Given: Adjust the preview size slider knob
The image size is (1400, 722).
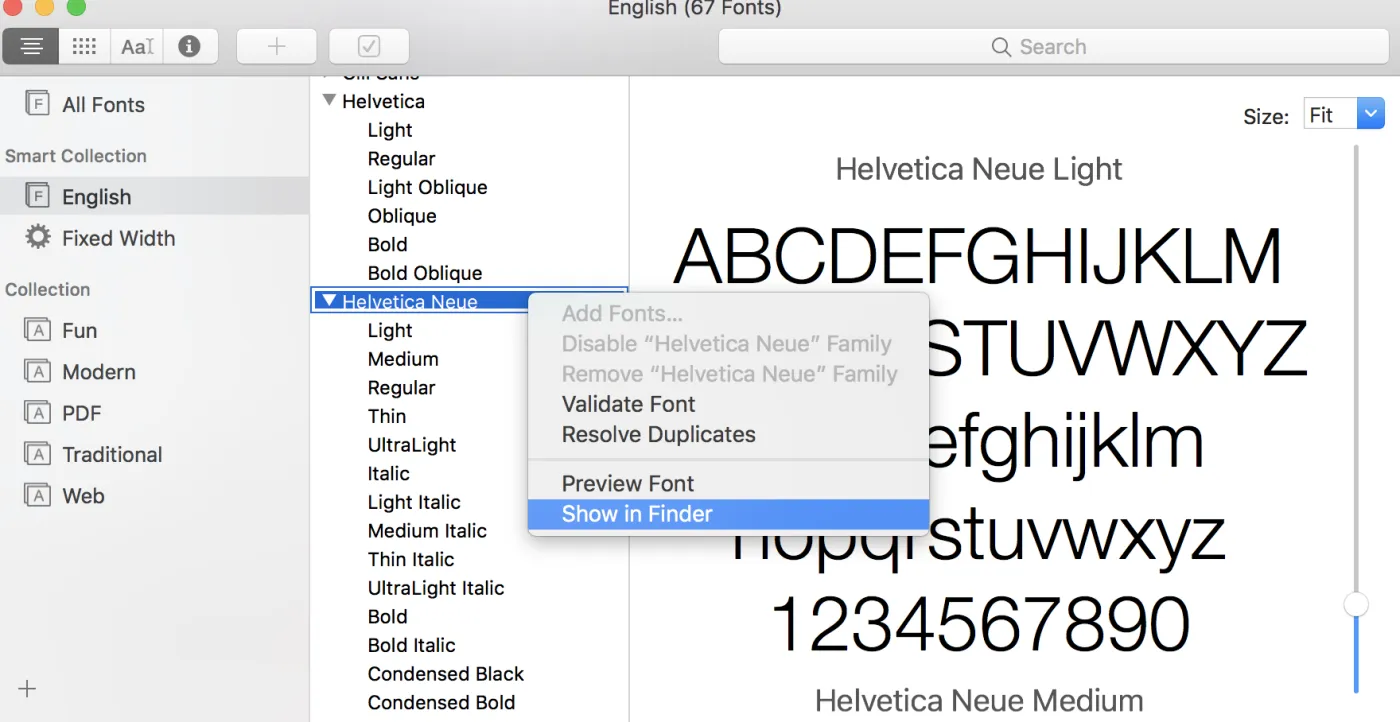Looking at the screenshot, I should [1356, 604].
